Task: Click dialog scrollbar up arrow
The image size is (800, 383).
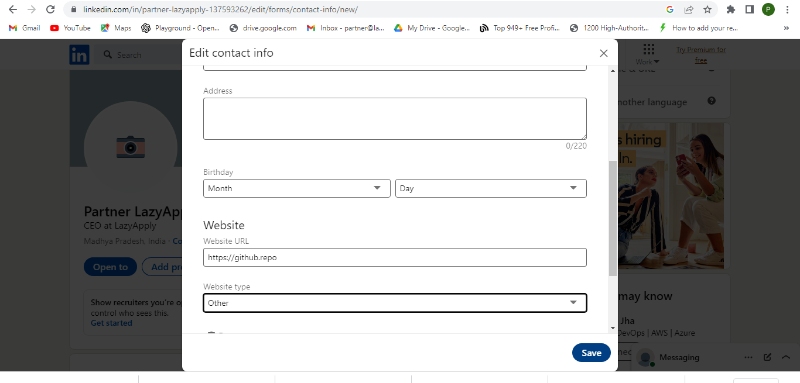Action: [613, 71]
